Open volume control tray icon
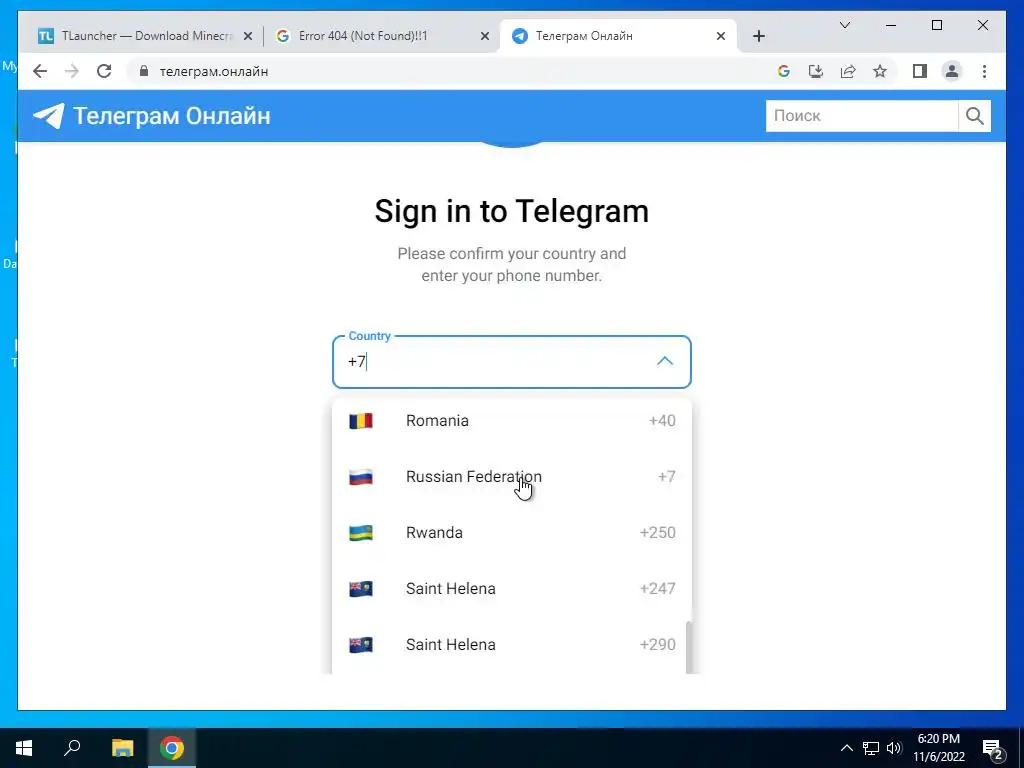Screen dimensions: 1024x768 pyautogui.click(x=894, y=748)
